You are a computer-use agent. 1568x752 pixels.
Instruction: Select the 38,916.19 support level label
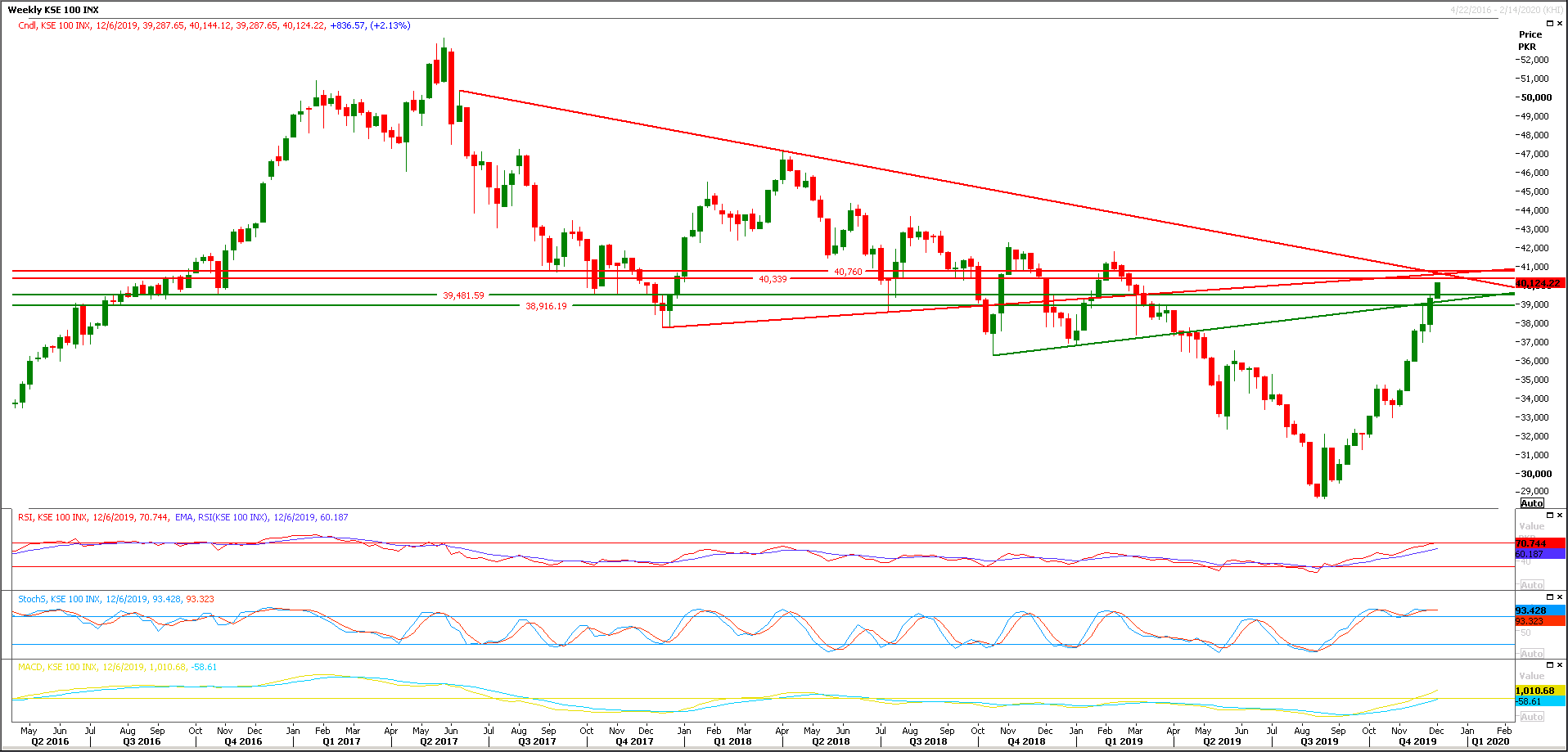[546, 306]
